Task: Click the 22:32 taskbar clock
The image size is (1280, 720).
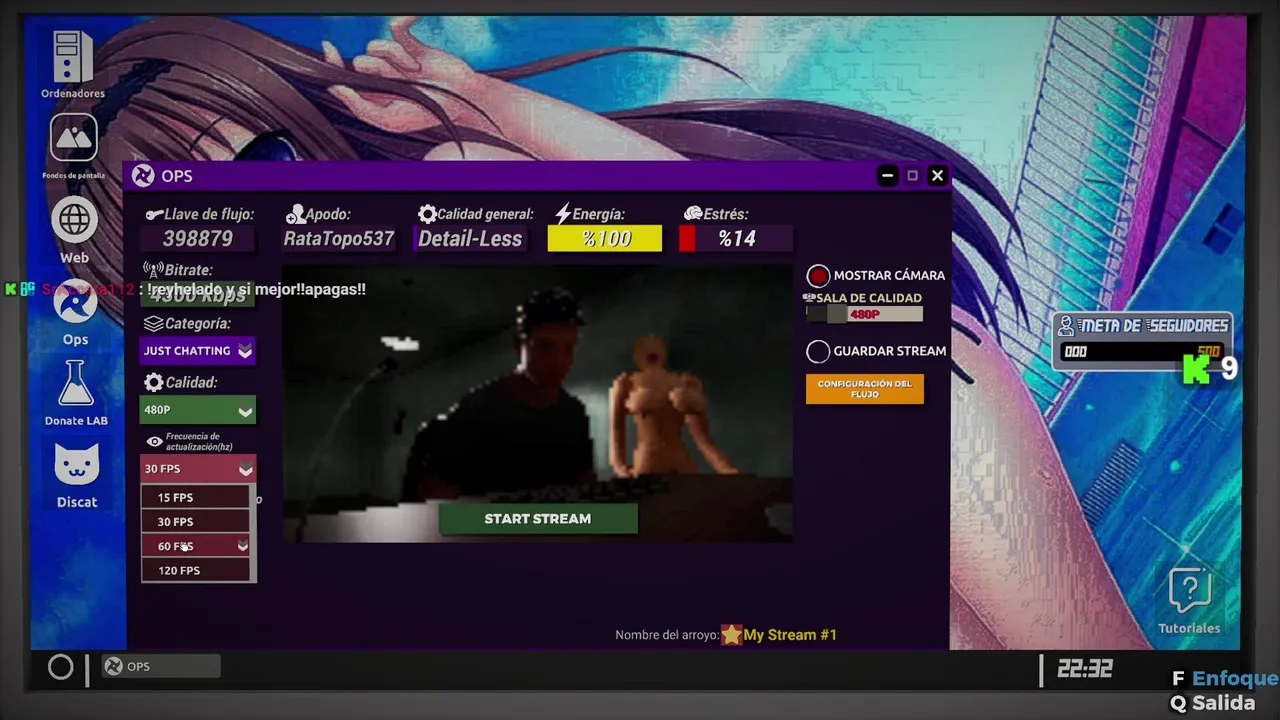Action: 1085,669
